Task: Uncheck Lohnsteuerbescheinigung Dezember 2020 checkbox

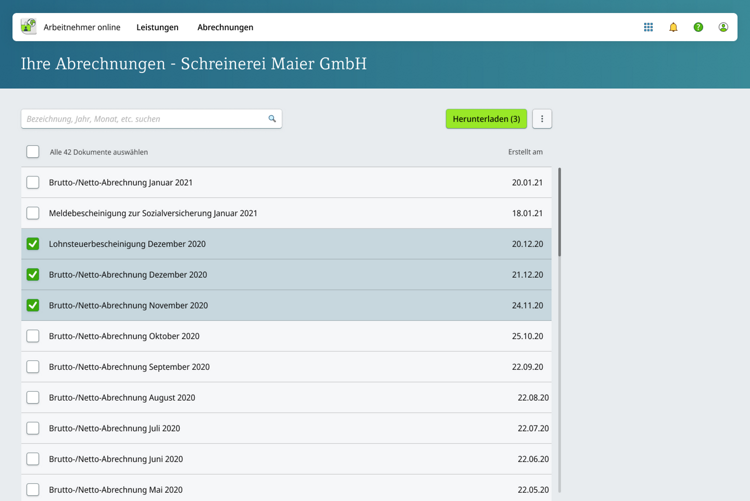Action: coord(33,244)
